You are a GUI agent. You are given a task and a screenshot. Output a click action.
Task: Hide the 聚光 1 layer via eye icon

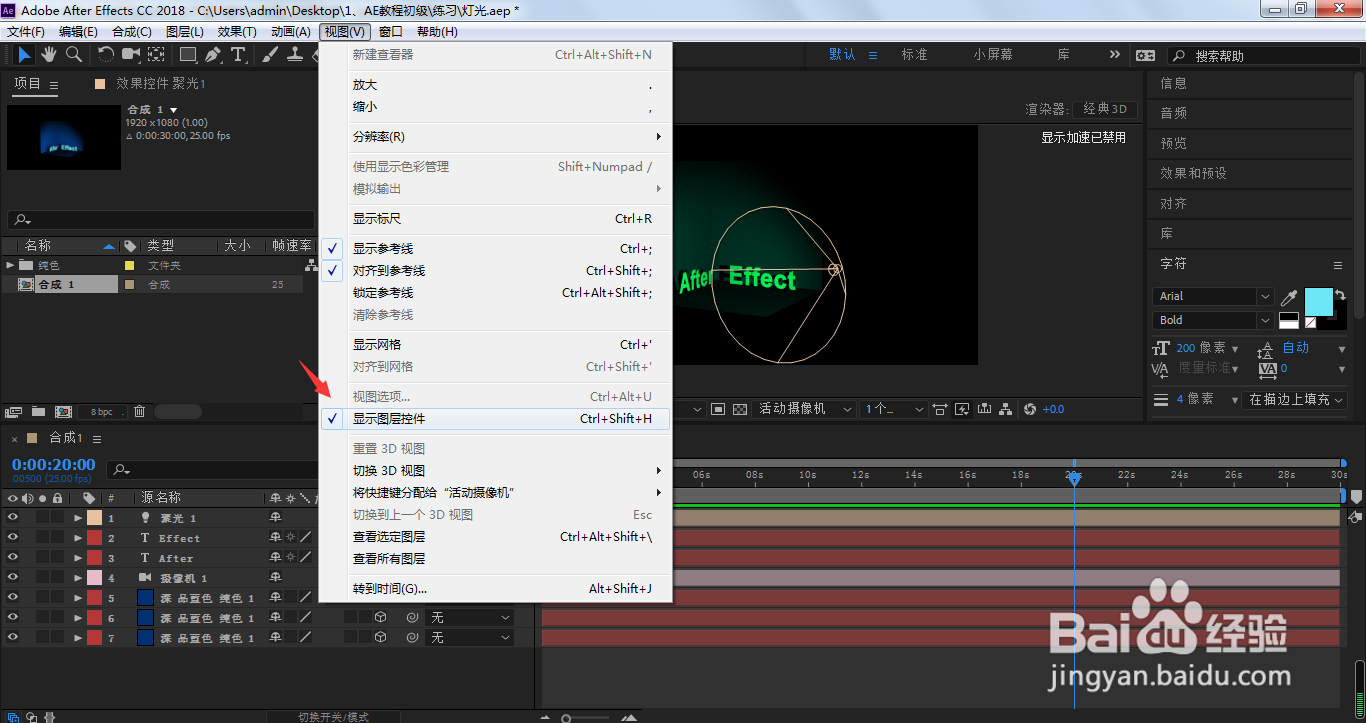(13, 518)
